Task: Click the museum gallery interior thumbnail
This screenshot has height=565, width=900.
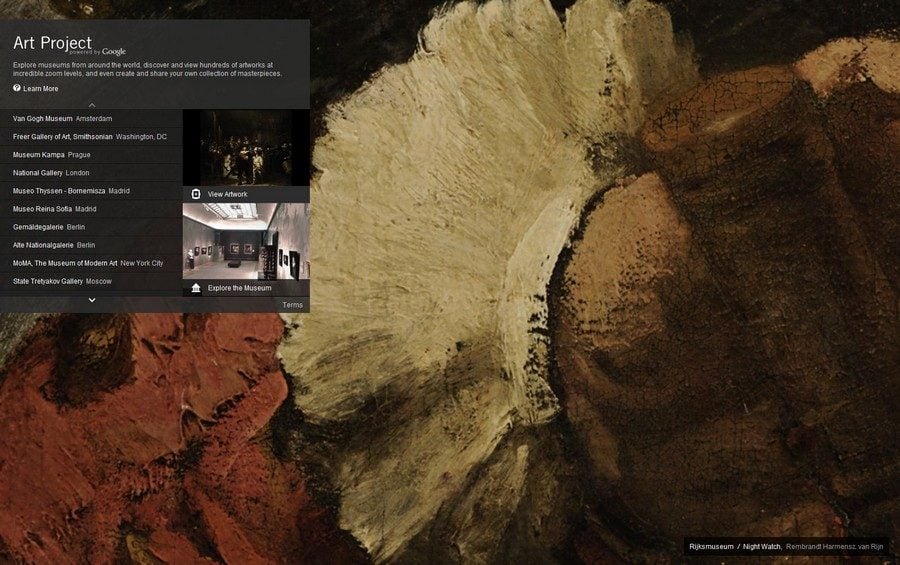Action: point(246,241)
